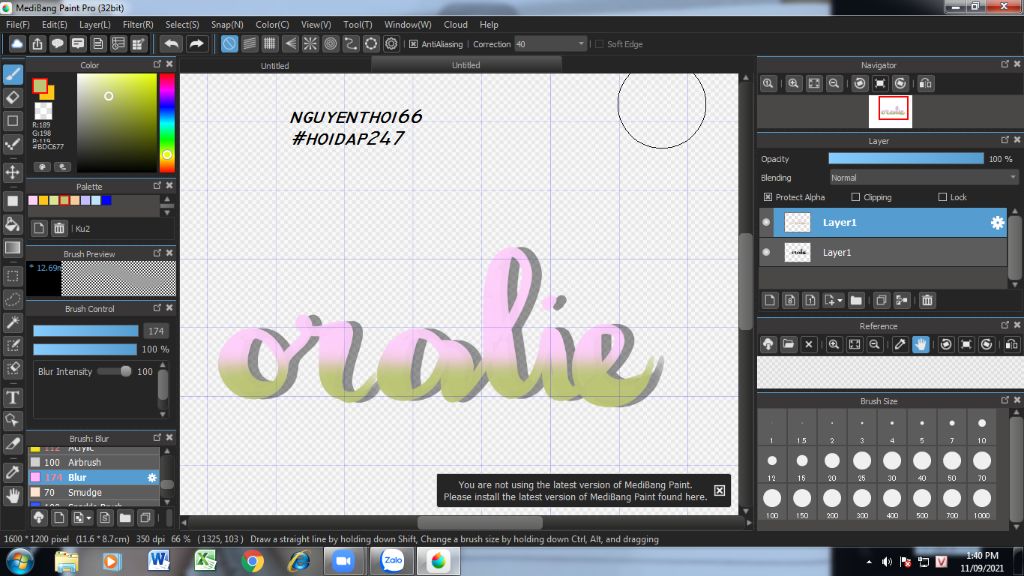The width and height of the screenshot is (1024, 576).
Task: Switch to the first Untitled tab
Action: 275,65
